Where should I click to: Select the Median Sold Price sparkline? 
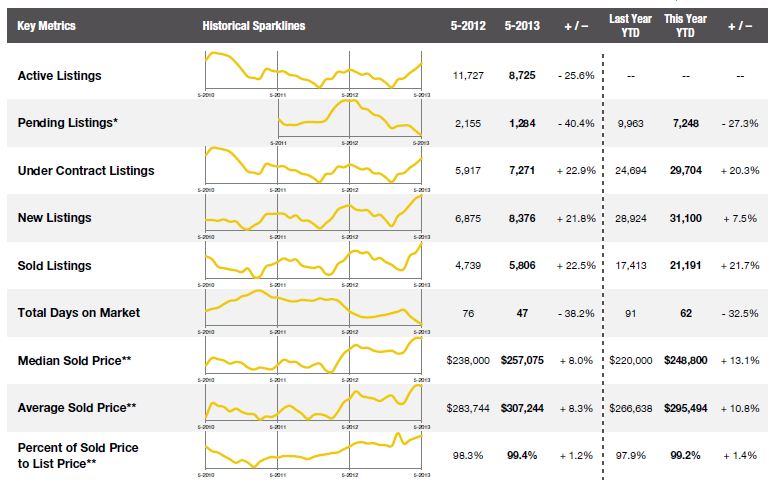(313, 356)
